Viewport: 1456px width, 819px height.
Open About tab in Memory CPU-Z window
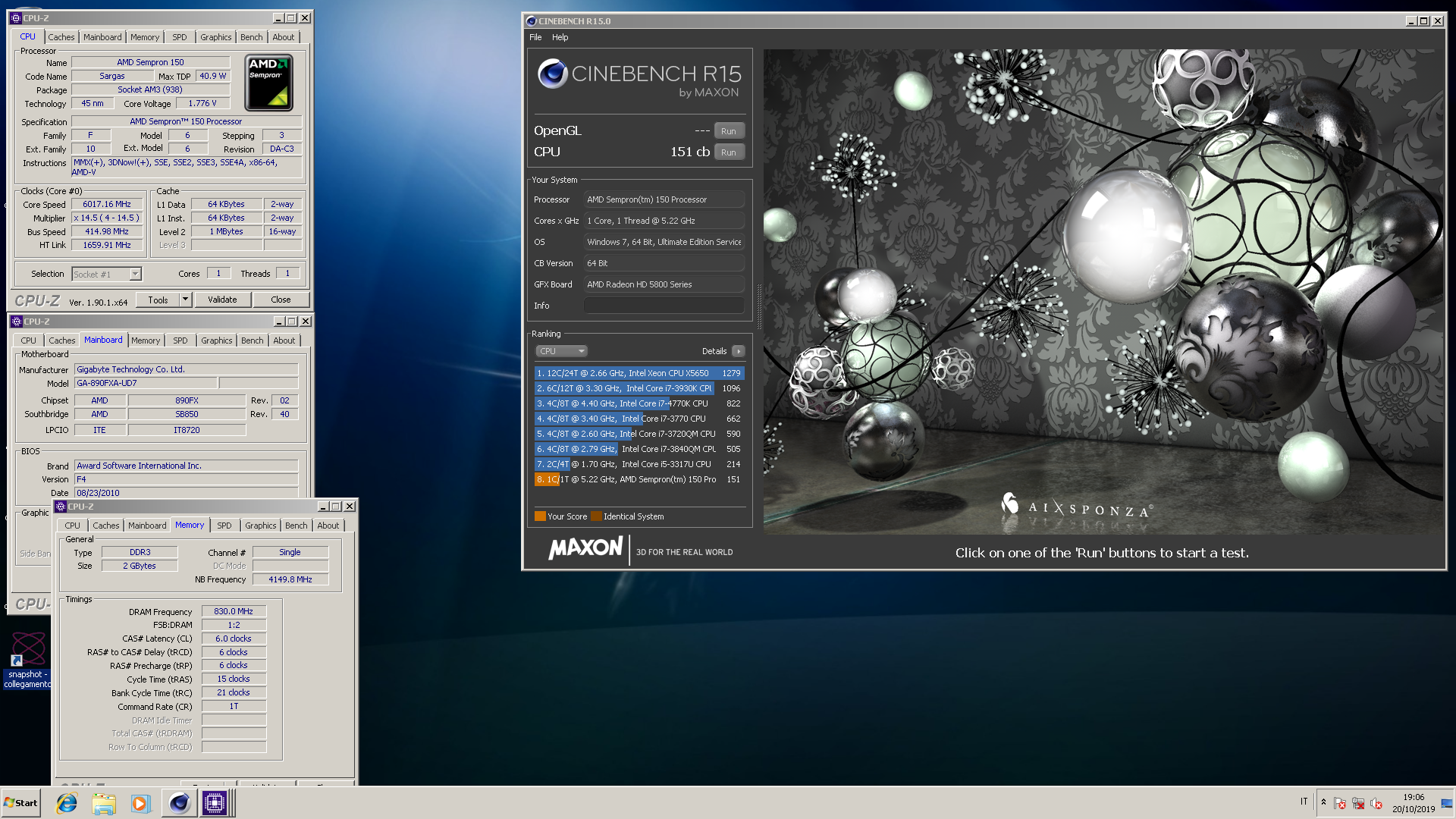[328, 526]
